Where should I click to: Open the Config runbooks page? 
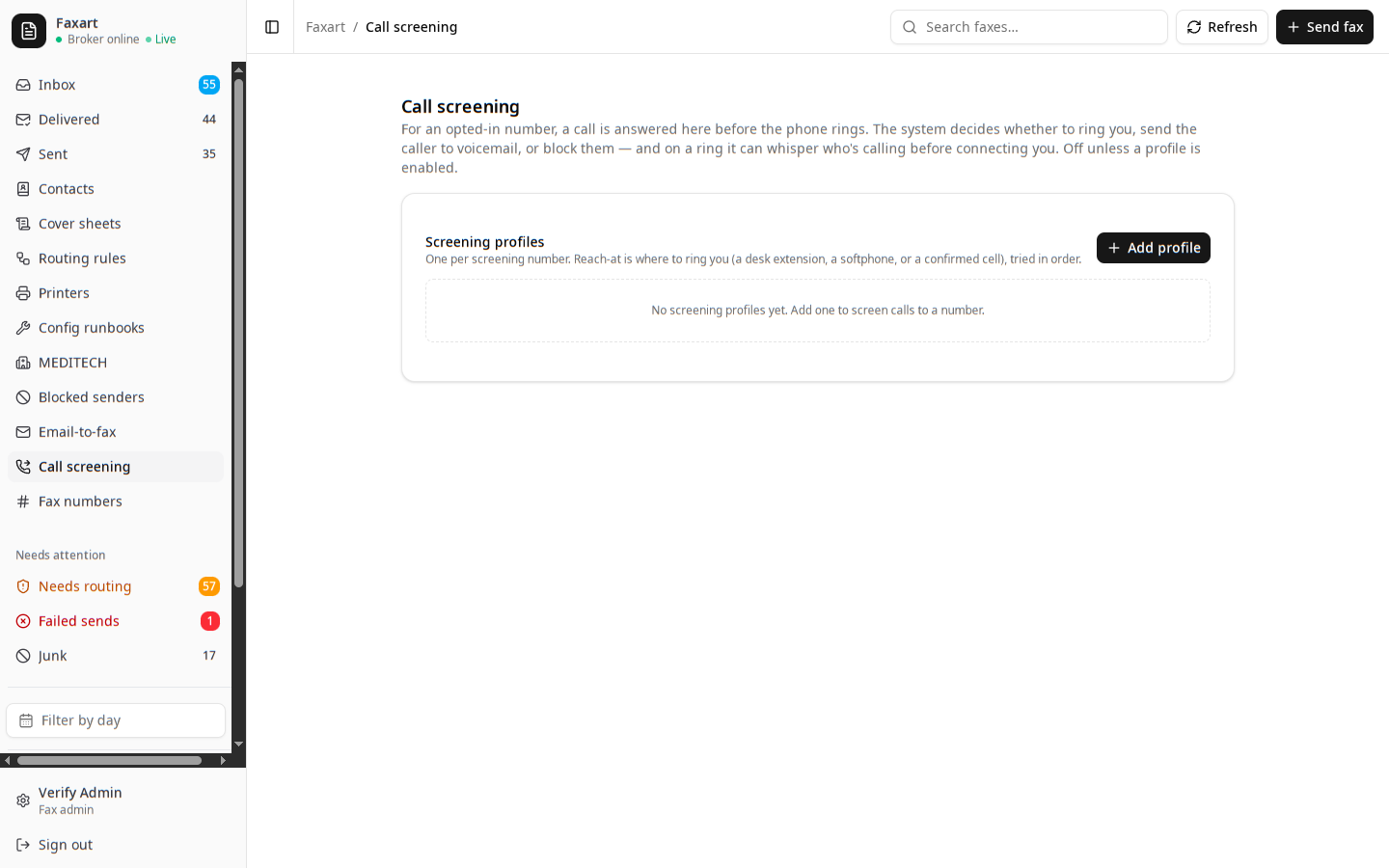click(116, 328)
